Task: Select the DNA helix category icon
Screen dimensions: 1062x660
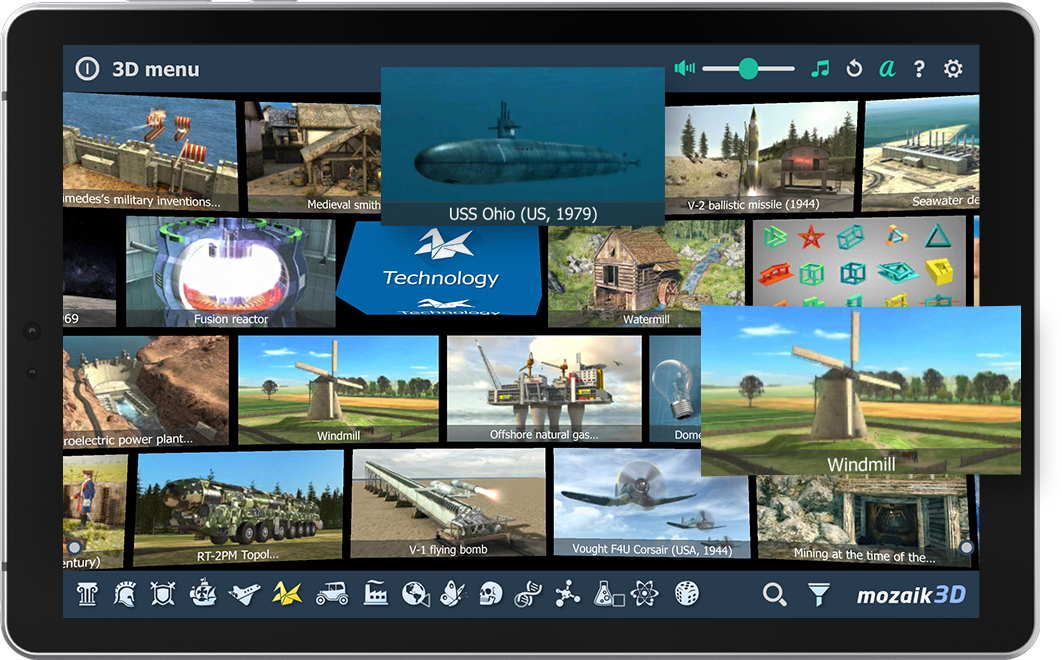Action: tap(527, 594)
